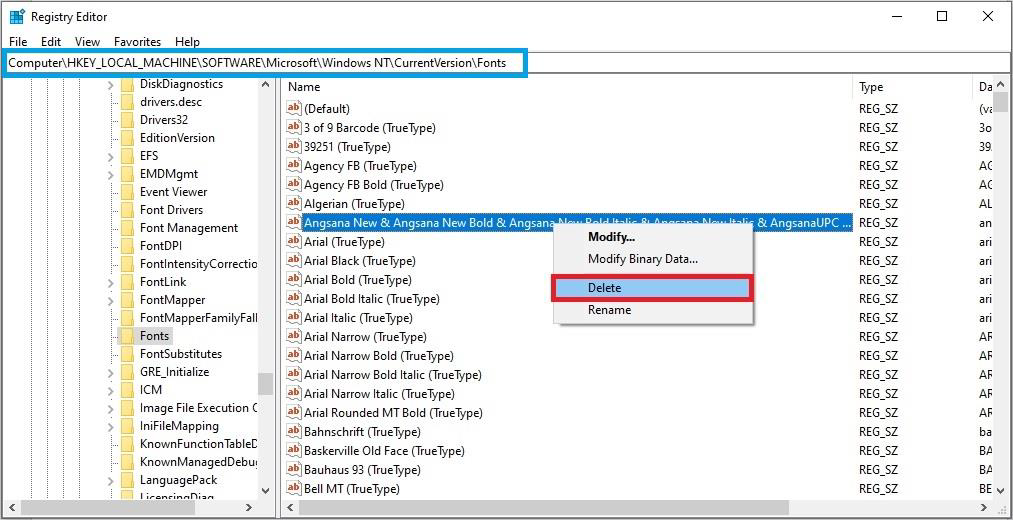Open the Edit menu
Viewport: 1013px width, 520px height.
click(51, 41)
